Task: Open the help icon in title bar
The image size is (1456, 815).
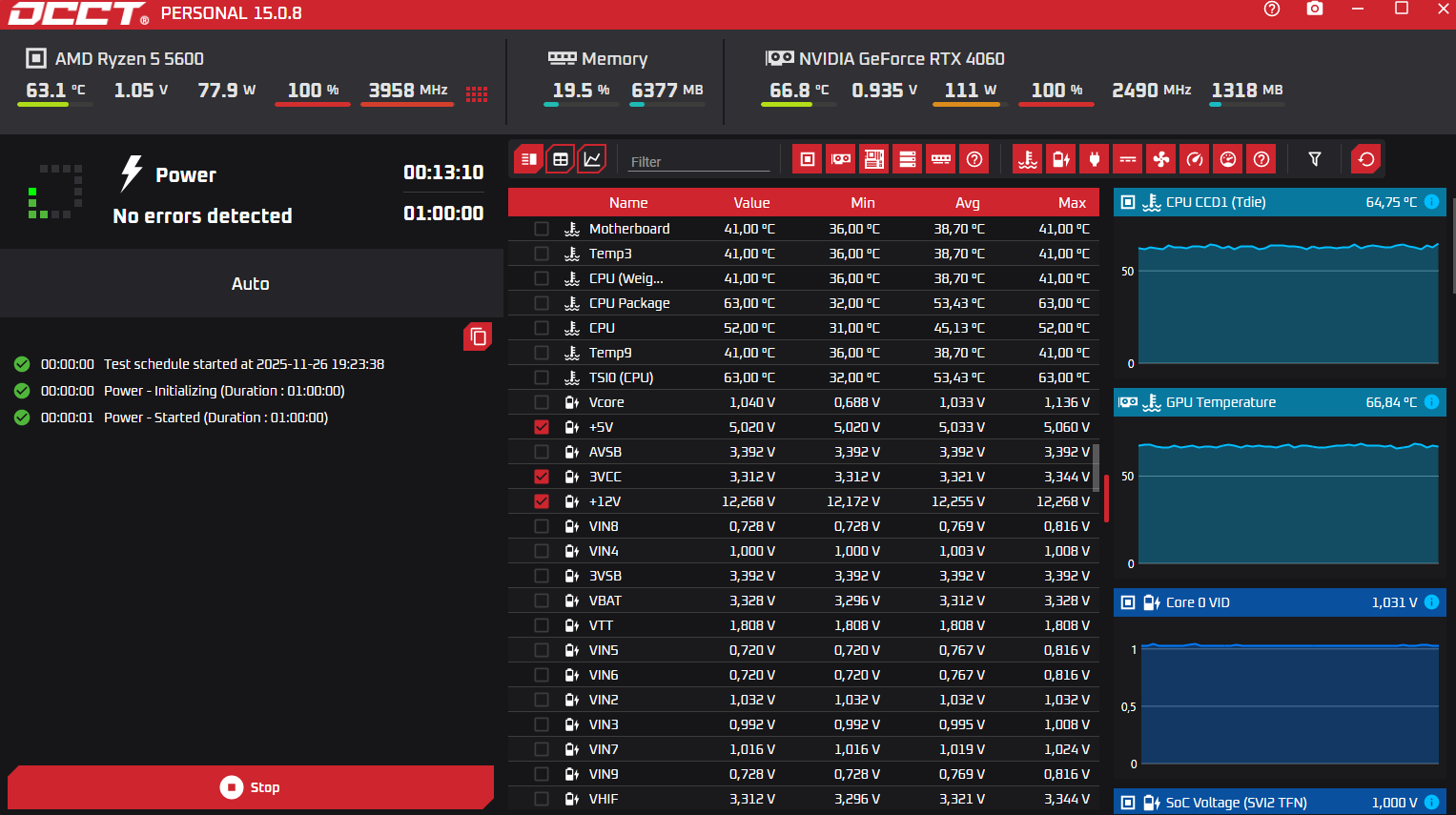Action: pos(1272,9)
